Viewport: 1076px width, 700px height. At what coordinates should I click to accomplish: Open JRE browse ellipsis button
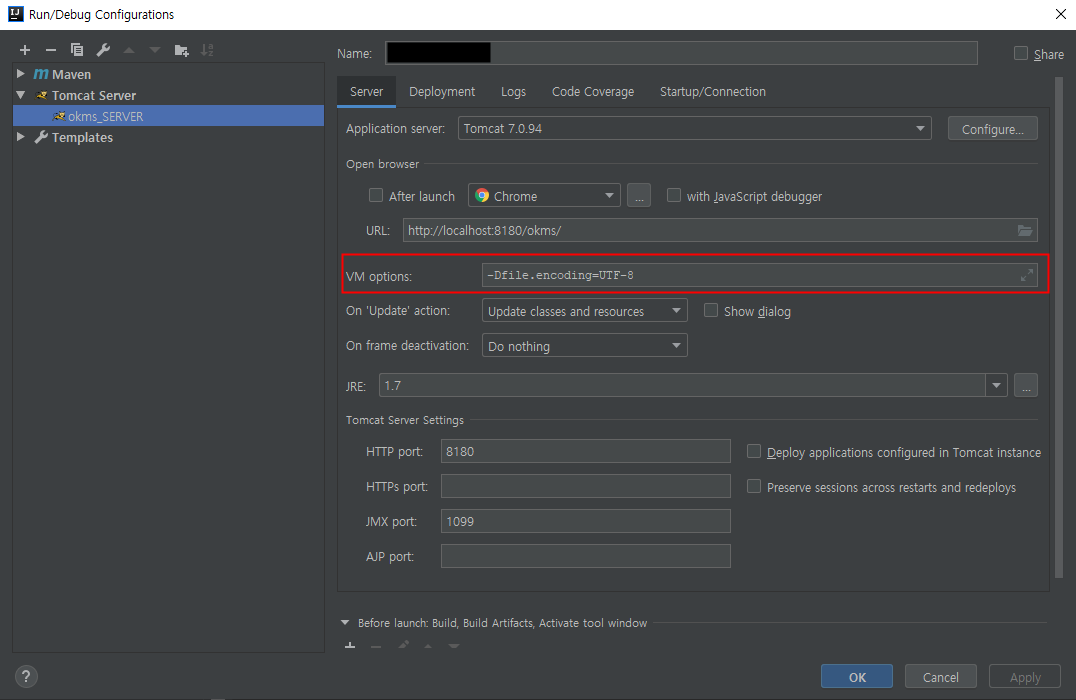pyautogui.click(x=1026, y=386)
